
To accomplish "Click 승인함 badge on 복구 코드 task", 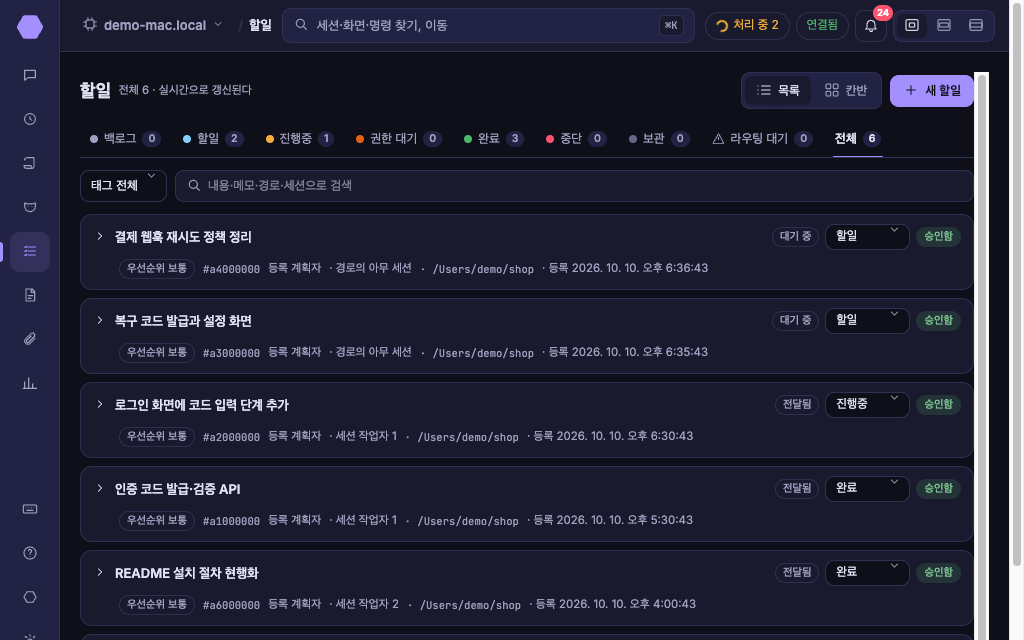I will pyautogui.click(x=938, y=320).
